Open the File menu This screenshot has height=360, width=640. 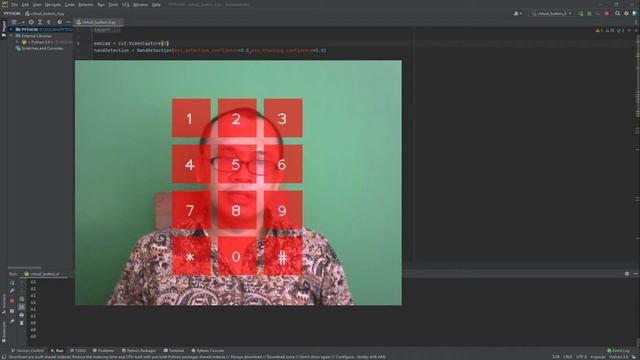tap(15, 4)
